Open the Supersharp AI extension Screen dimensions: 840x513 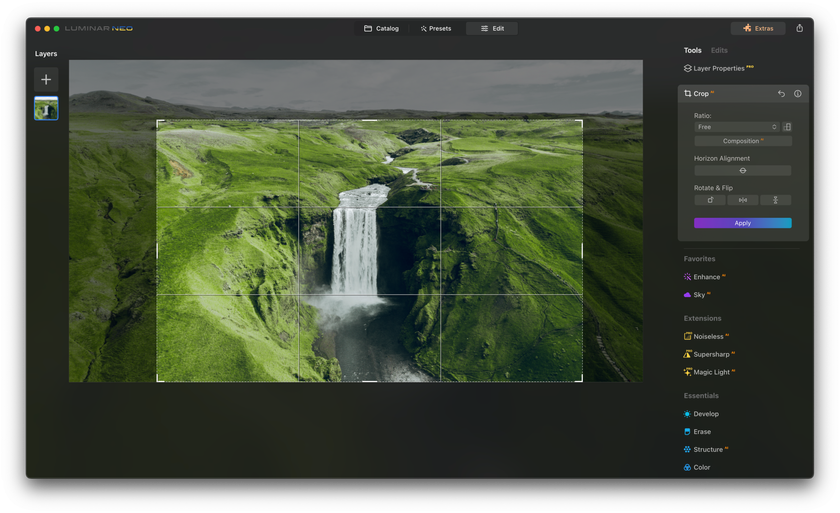coord(709,354)
